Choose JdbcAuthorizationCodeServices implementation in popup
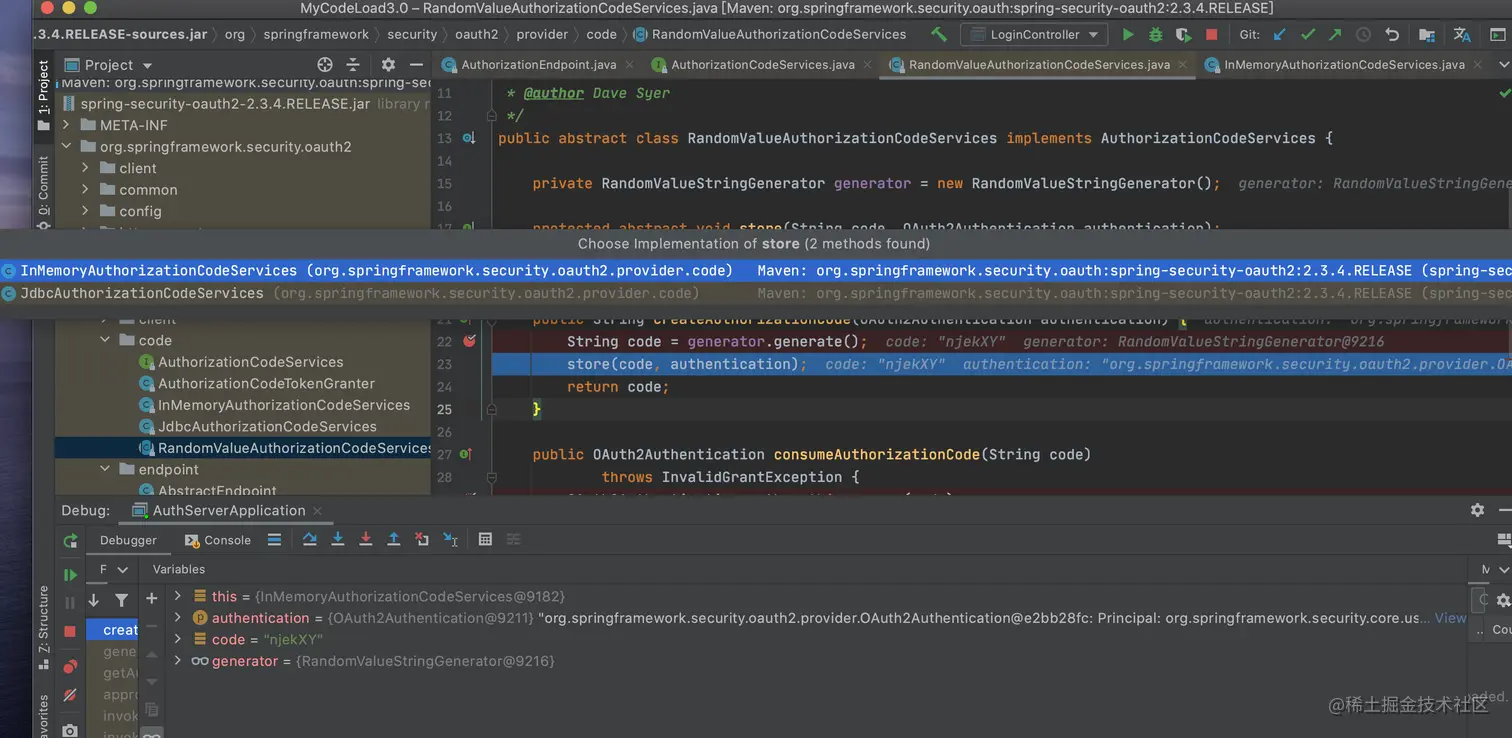This screenshot has width=1512, height=738. coord(756,293)
